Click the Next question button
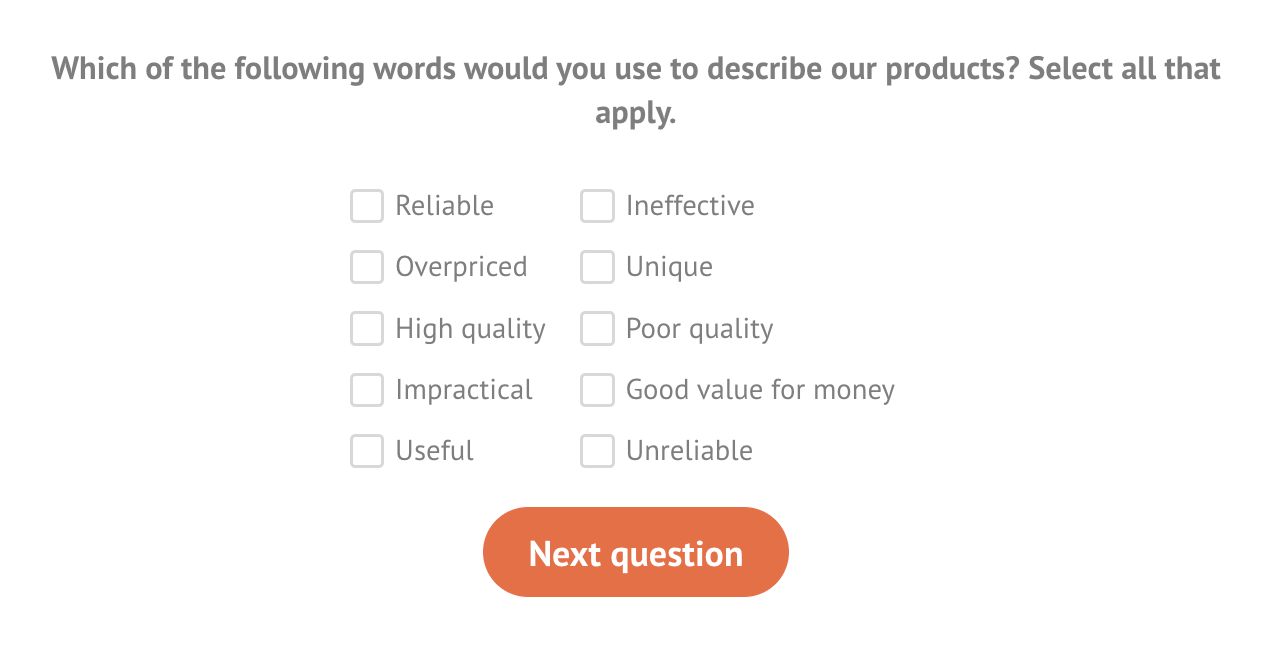 [635, 552]
